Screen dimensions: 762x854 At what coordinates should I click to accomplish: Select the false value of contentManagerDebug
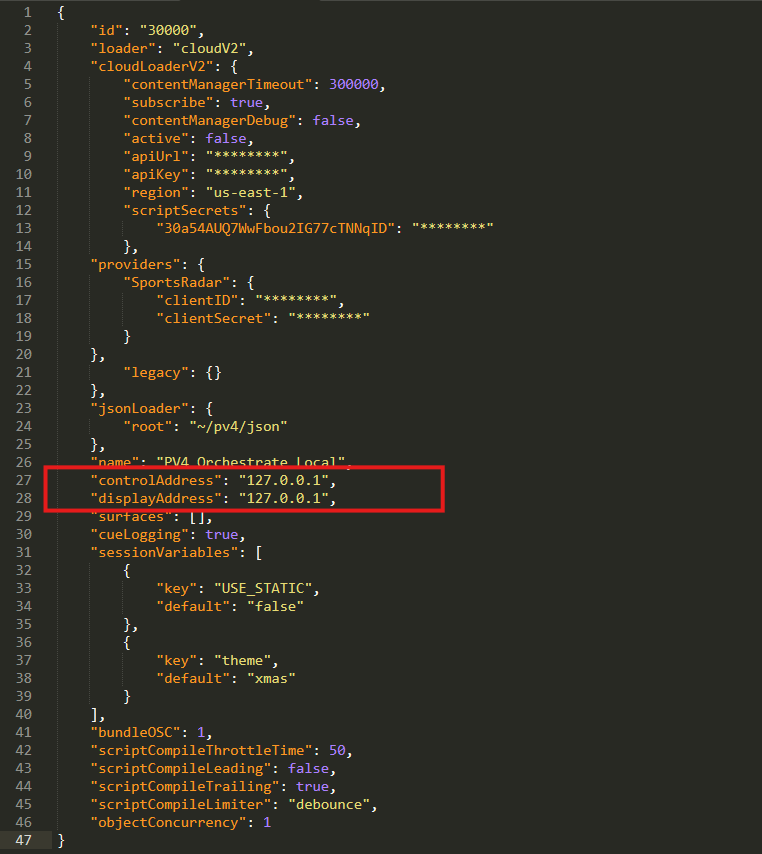(x=333, y=120)
